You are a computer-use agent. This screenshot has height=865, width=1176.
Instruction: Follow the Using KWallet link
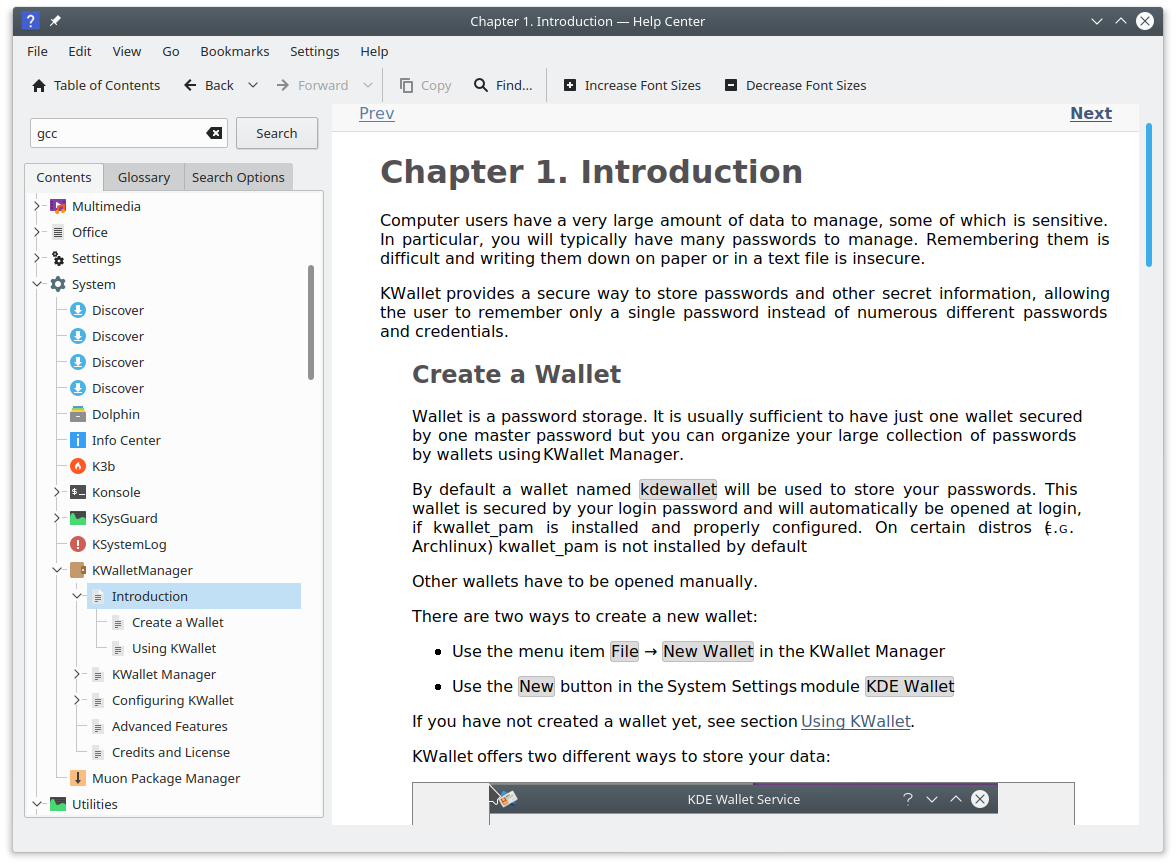point(855,721)
